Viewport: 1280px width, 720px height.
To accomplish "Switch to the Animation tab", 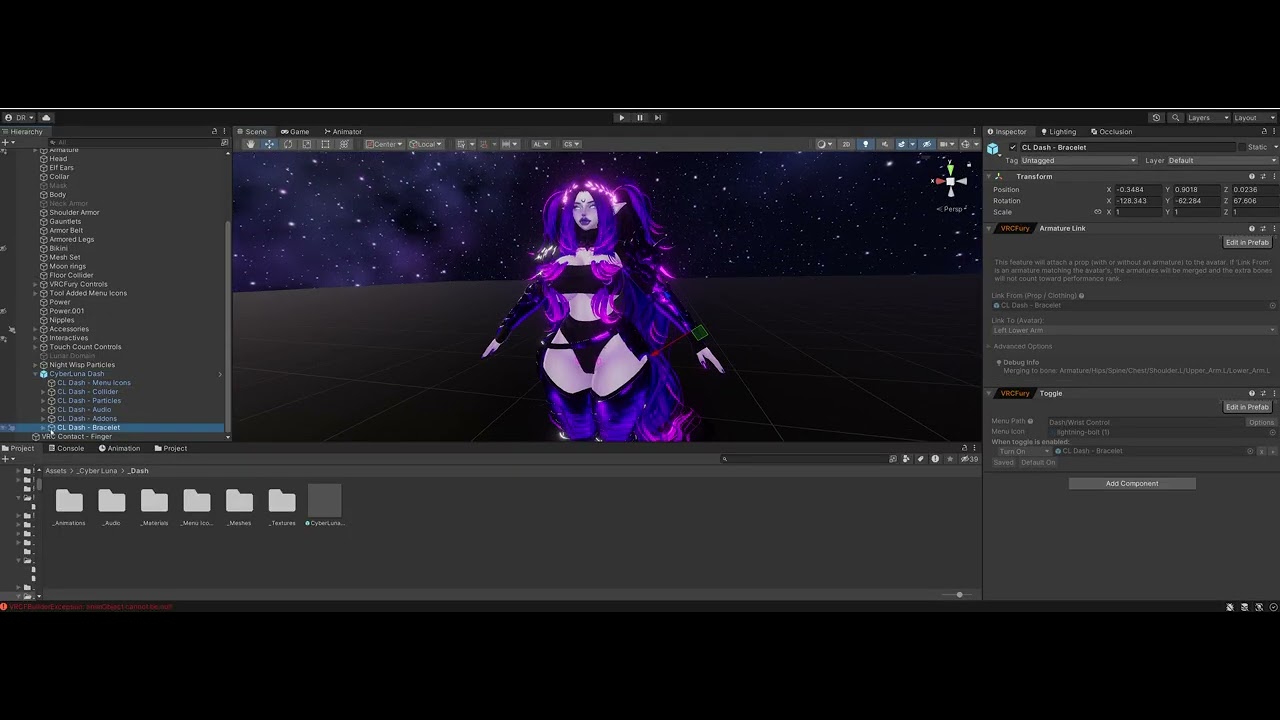I will pyautogui.click(x=119, y=448).
